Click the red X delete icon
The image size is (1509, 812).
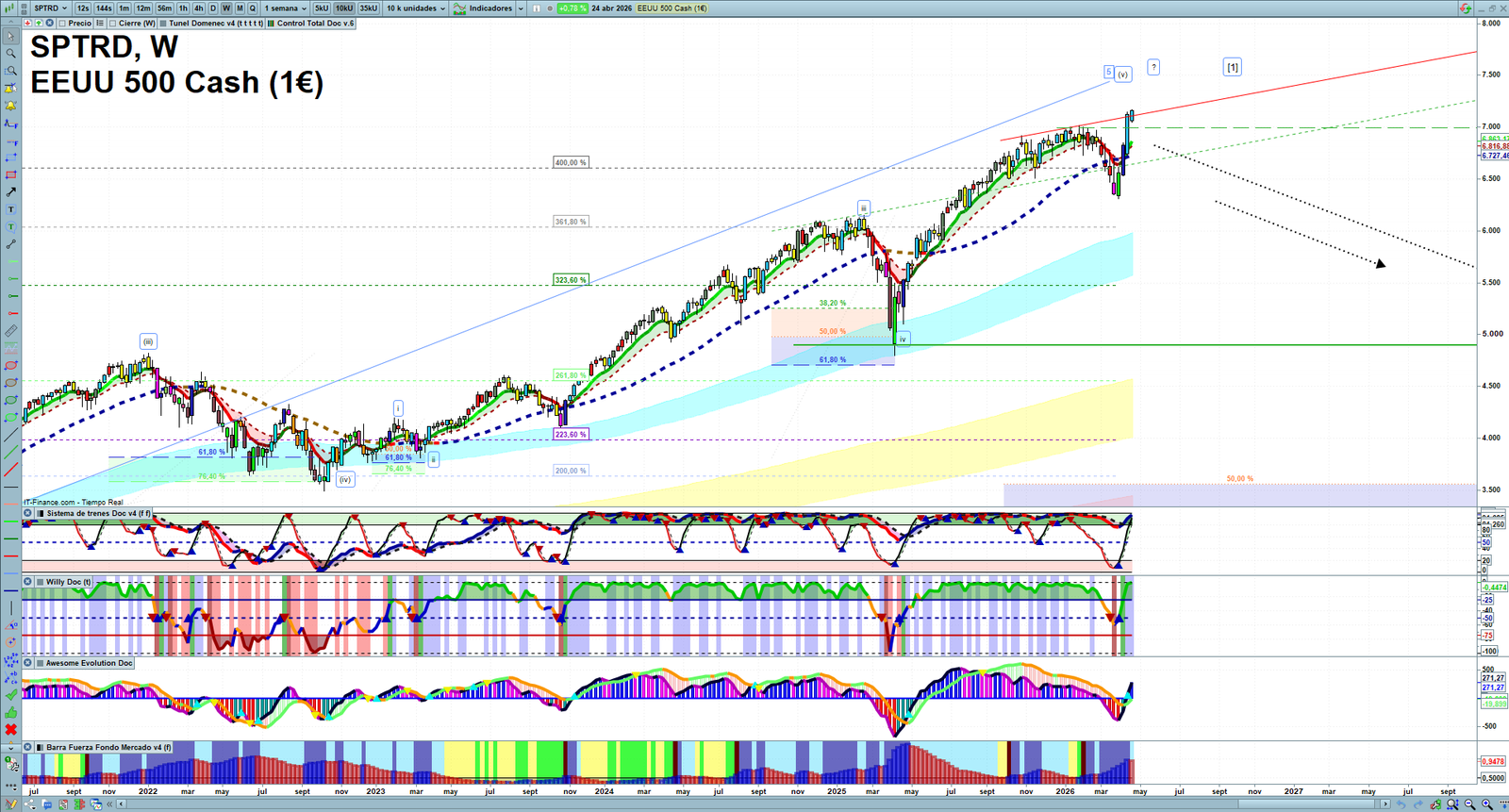point(10,730)
